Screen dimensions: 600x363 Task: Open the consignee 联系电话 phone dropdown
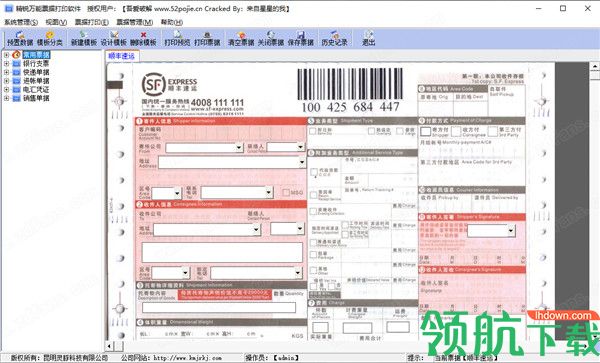(298, 273)
